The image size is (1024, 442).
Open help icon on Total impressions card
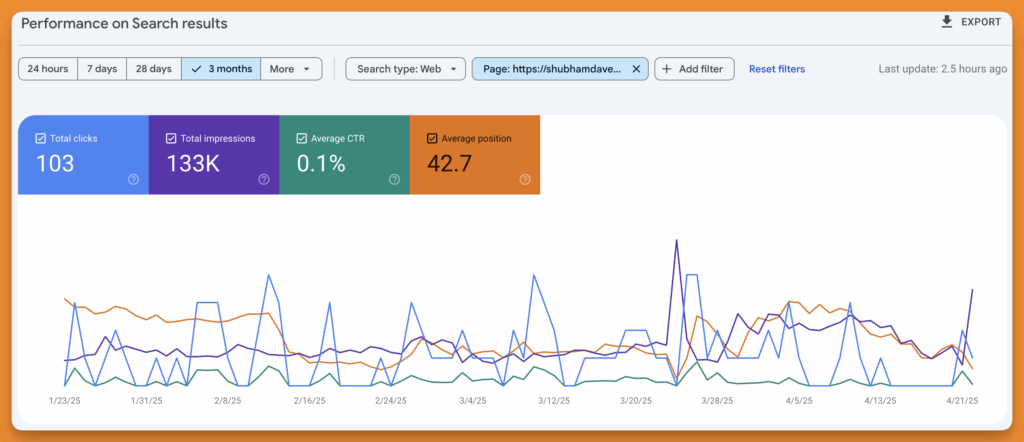(264, 180)
